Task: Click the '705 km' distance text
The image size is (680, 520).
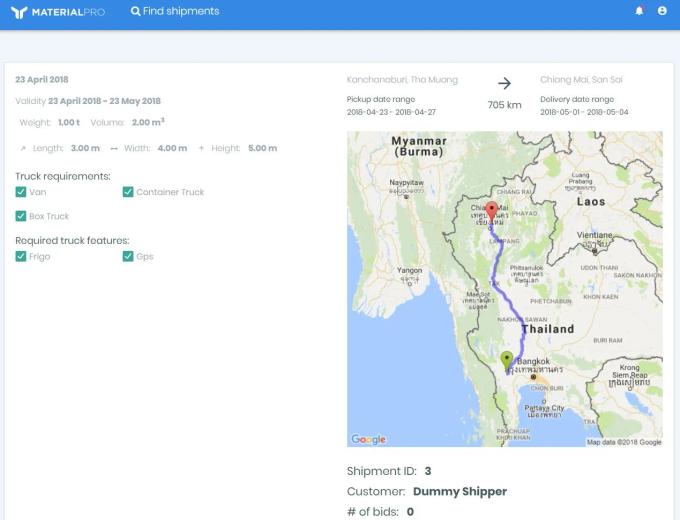Action: pyautogui.click(x=504, y=105)
